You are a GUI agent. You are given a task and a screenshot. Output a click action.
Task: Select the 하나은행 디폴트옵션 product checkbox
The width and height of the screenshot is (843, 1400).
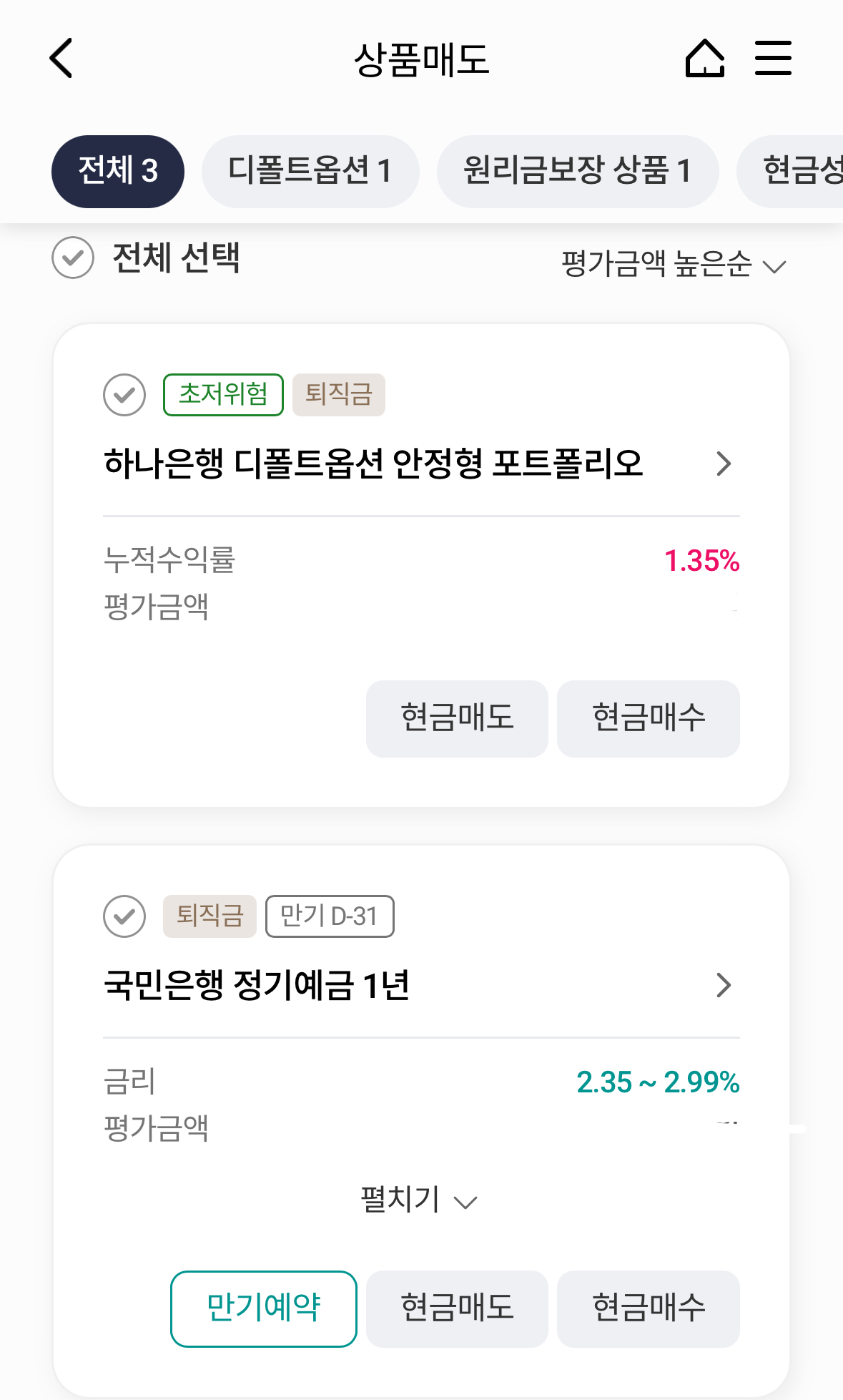[124, 394]
